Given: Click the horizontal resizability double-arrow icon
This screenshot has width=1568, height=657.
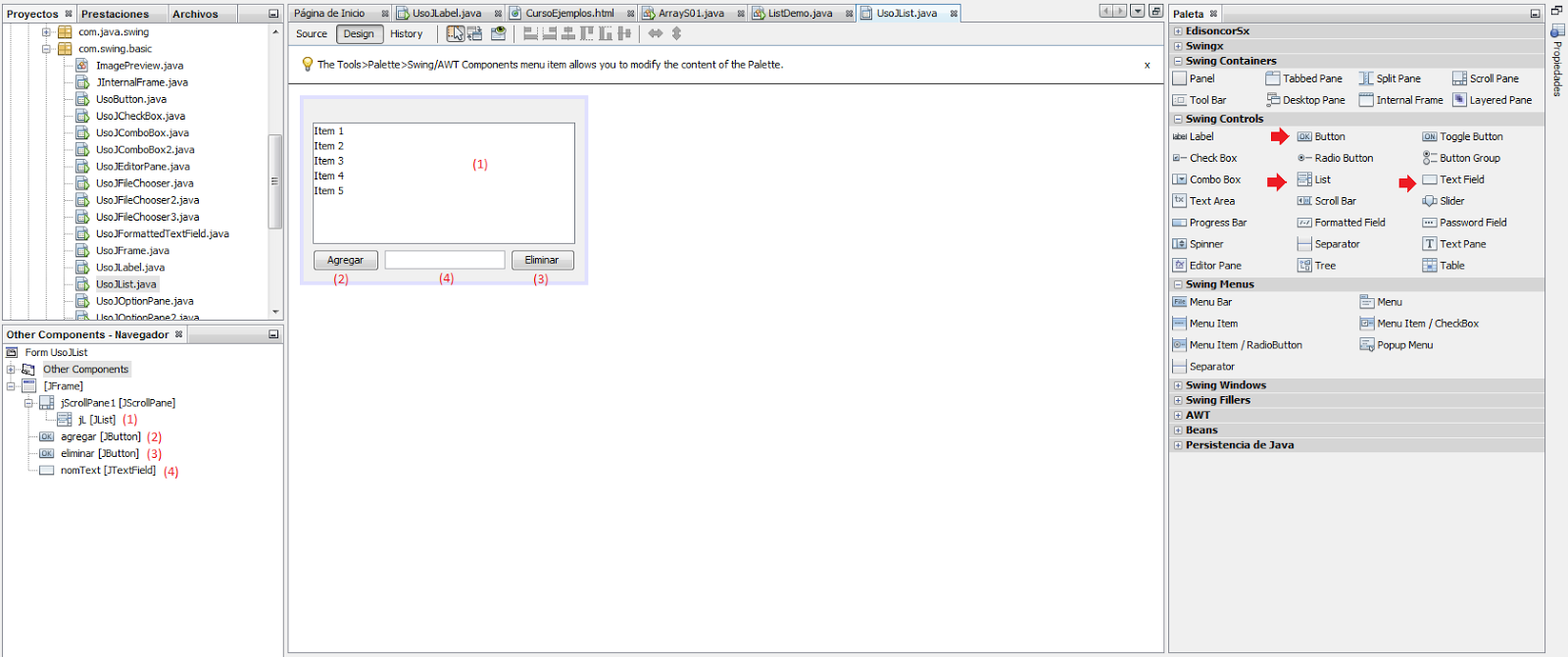Looking at the screenshot, I should pos(656,33).
